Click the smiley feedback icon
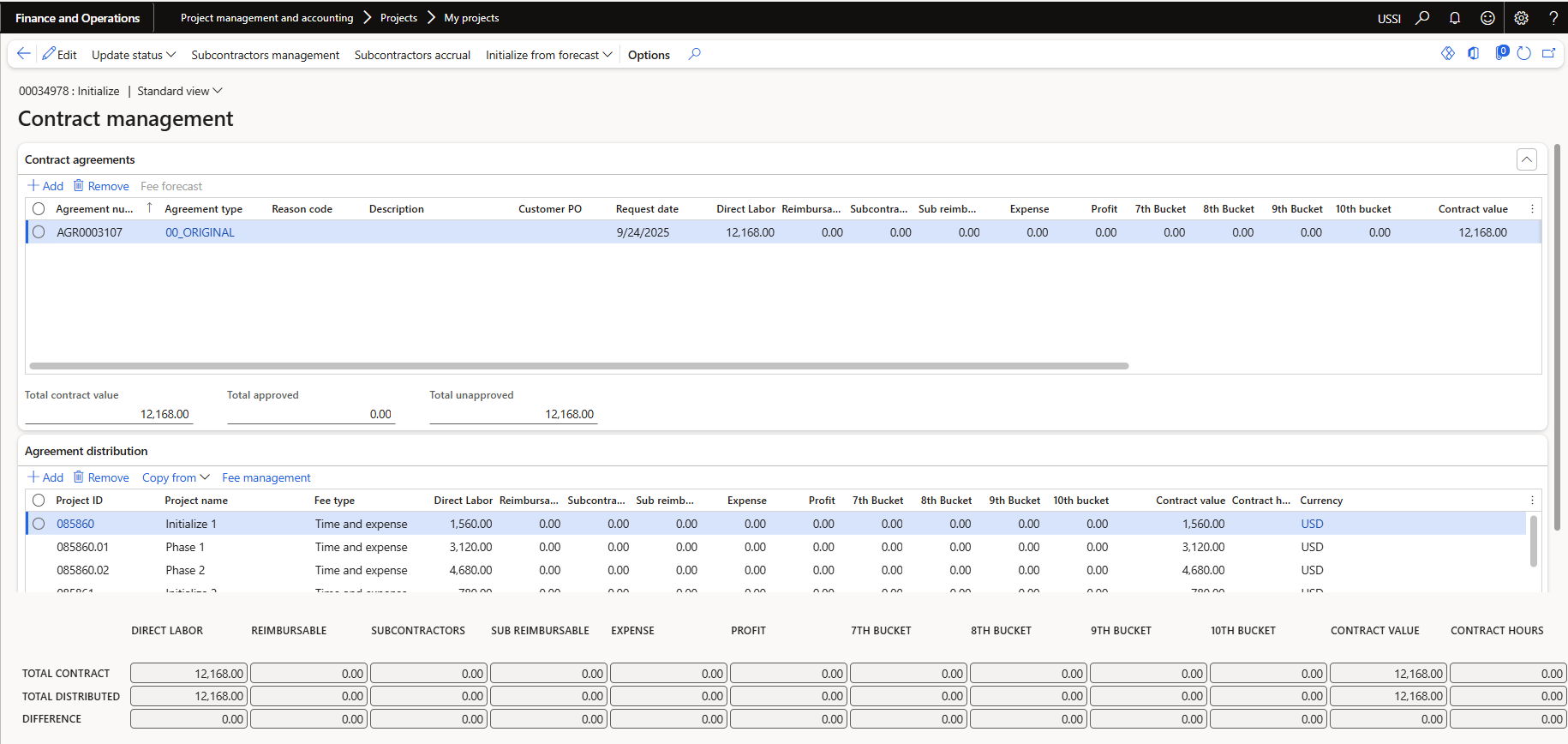Image resolution: width=1568 pixels, height=744 pixels. 1487,18
